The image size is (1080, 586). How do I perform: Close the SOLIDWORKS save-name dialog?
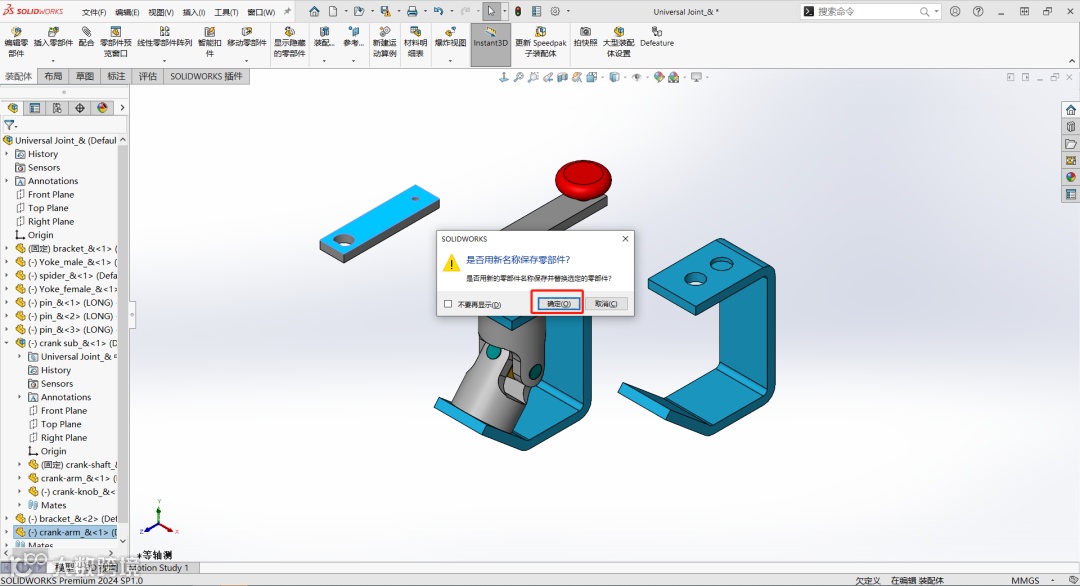[x=625, y=239]
